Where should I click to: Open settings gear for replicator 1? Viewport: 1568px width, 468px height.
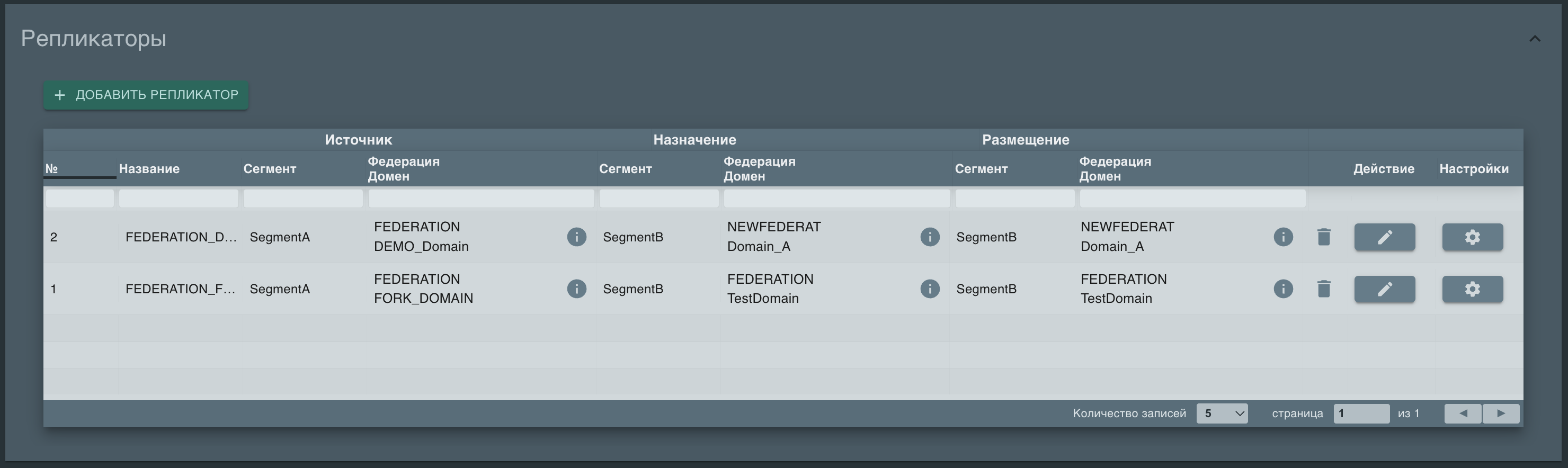(x=1472, y=289)
